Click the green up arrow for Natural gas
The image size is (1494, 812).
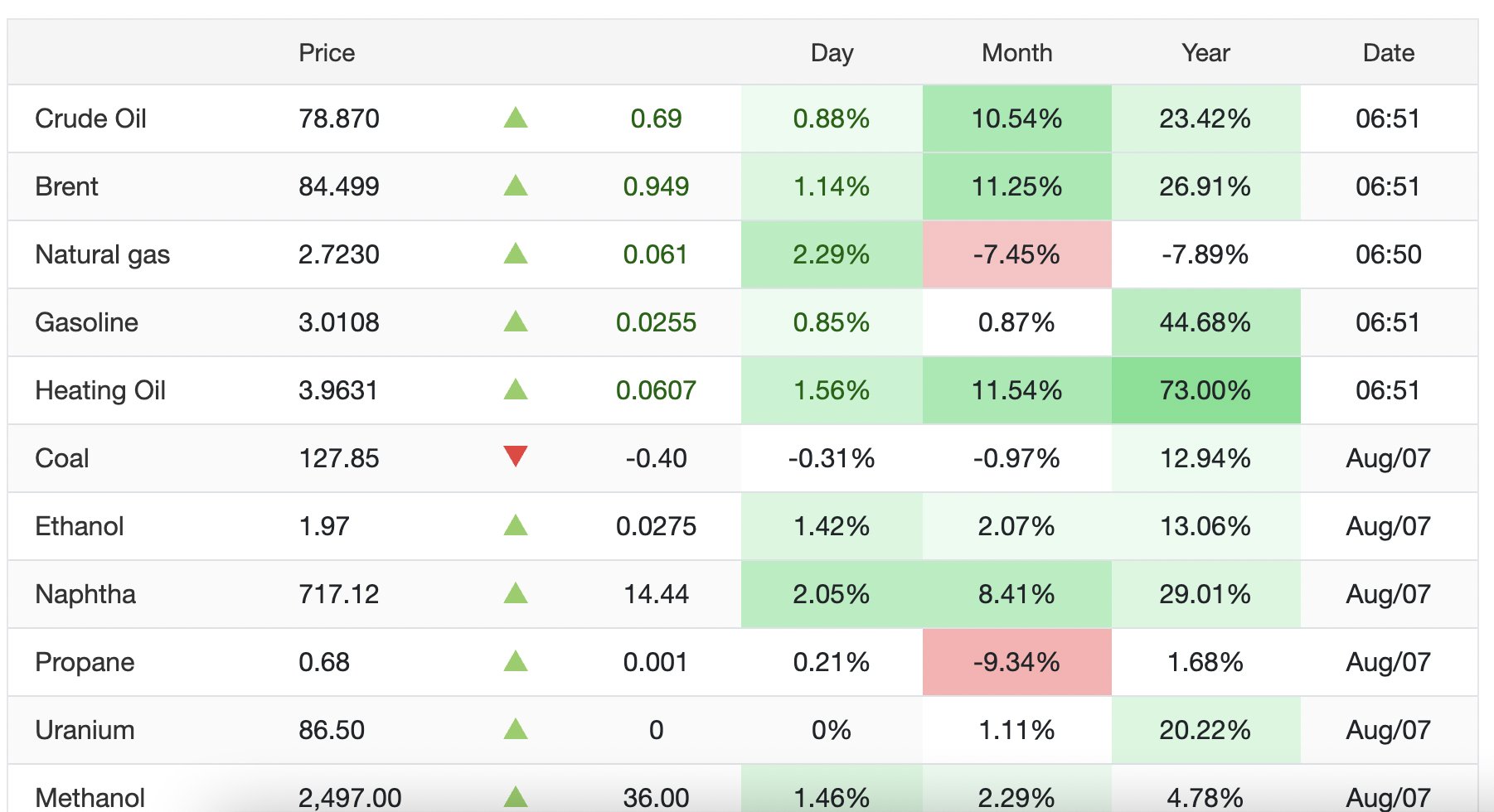(x=516, y=254)
